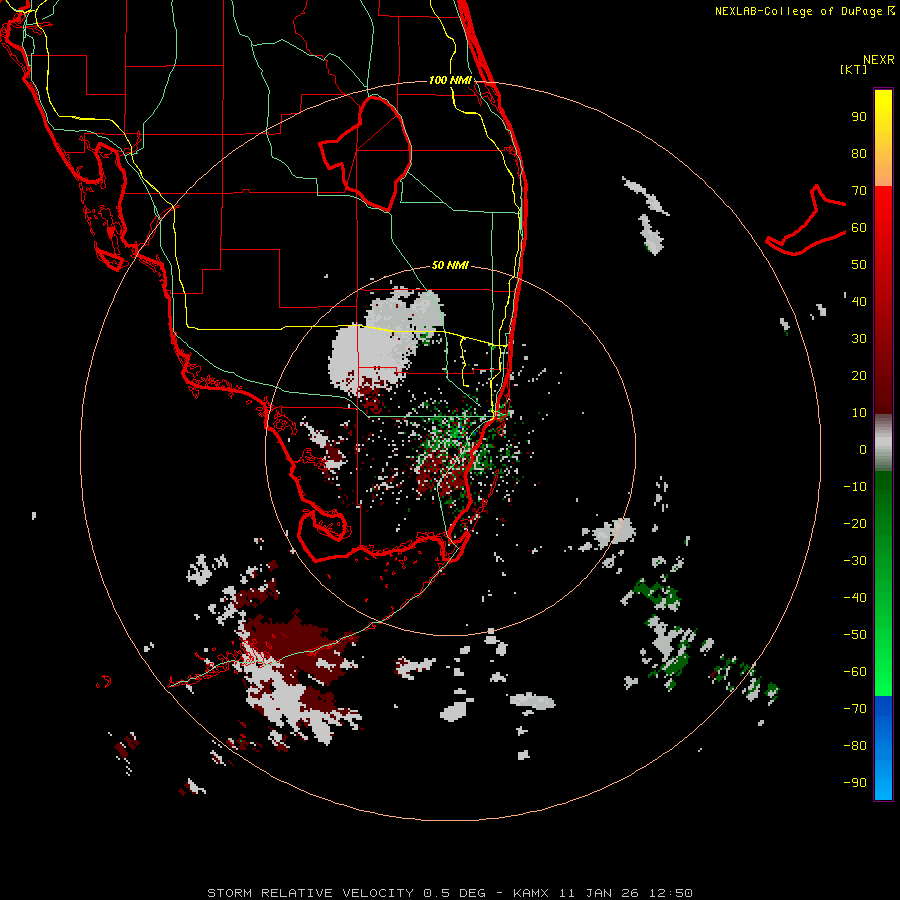Click the 100 NMI range ring label
The width and height of the screenshot is (900, 900).
[450, 80]
